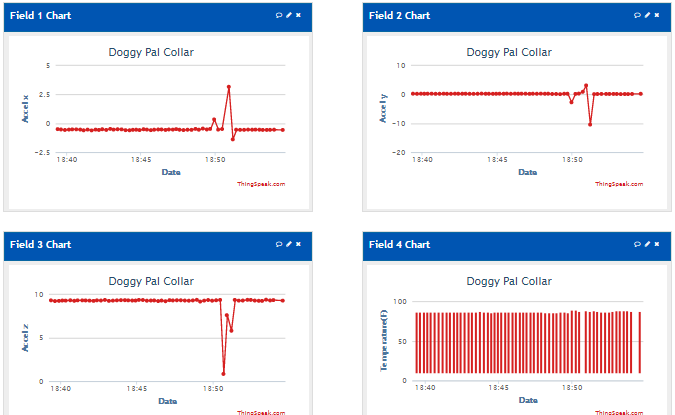This screenshot has width=675, height=415.
Task: Click the Field 4 Chart header title
Action: tap(399, 244)
